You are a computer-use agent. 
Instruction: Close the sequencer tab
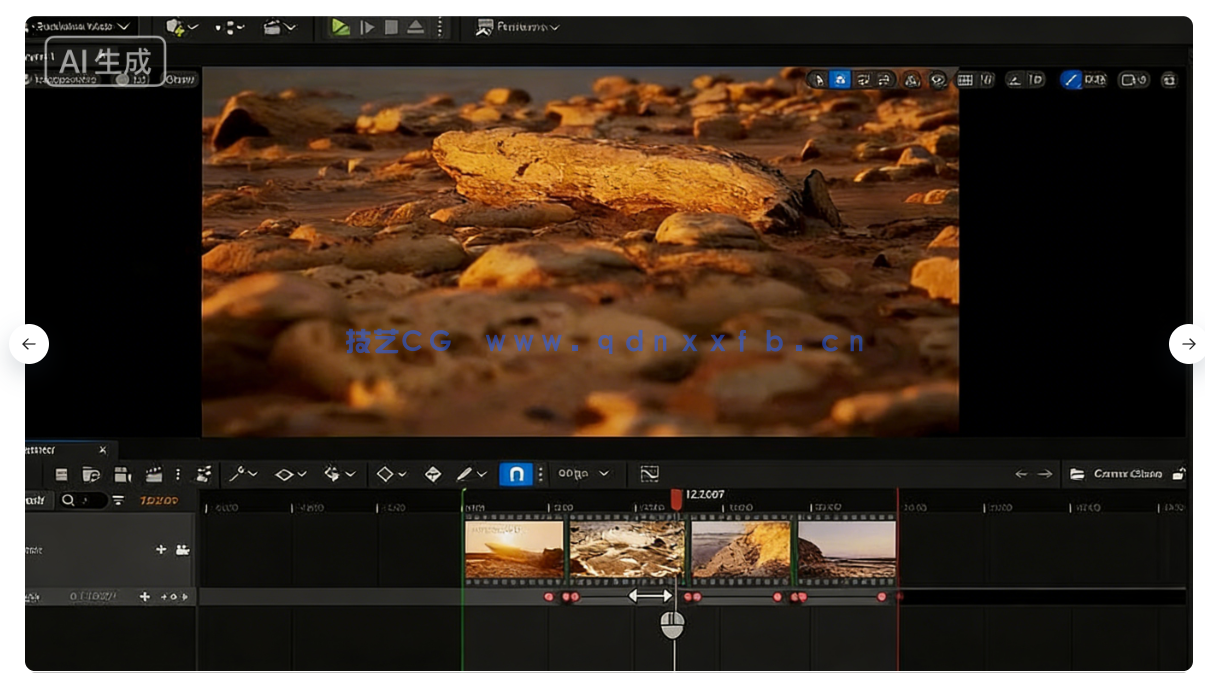coord(102,450)
